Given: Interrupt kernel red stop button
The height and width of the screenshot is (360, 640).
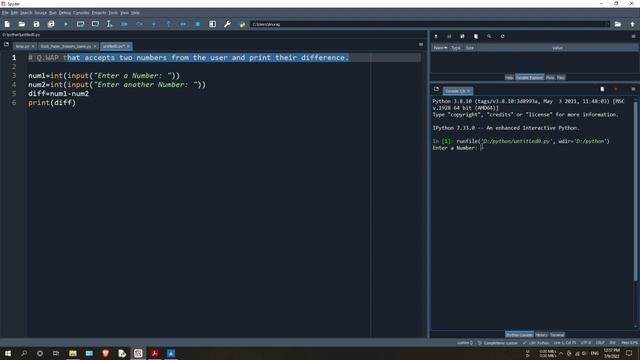Looking at the screenshot, I should (x=616, y=89).
